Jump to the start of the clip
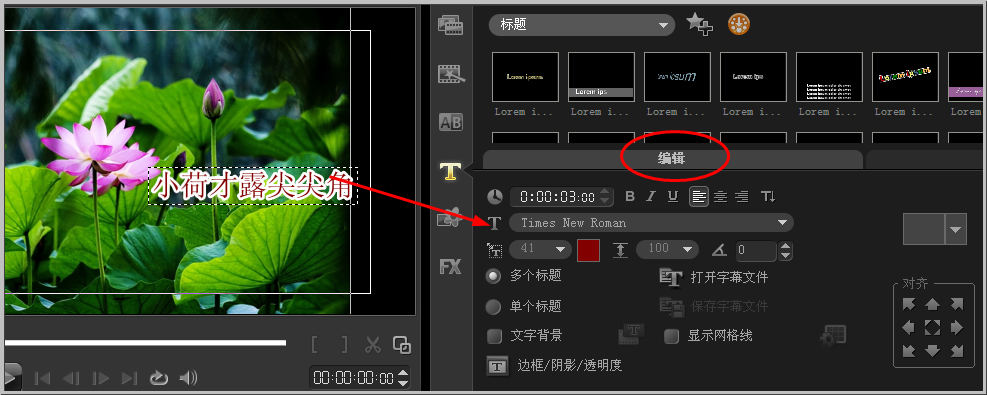This screenshot has height=395, width=987. point(42,378)
